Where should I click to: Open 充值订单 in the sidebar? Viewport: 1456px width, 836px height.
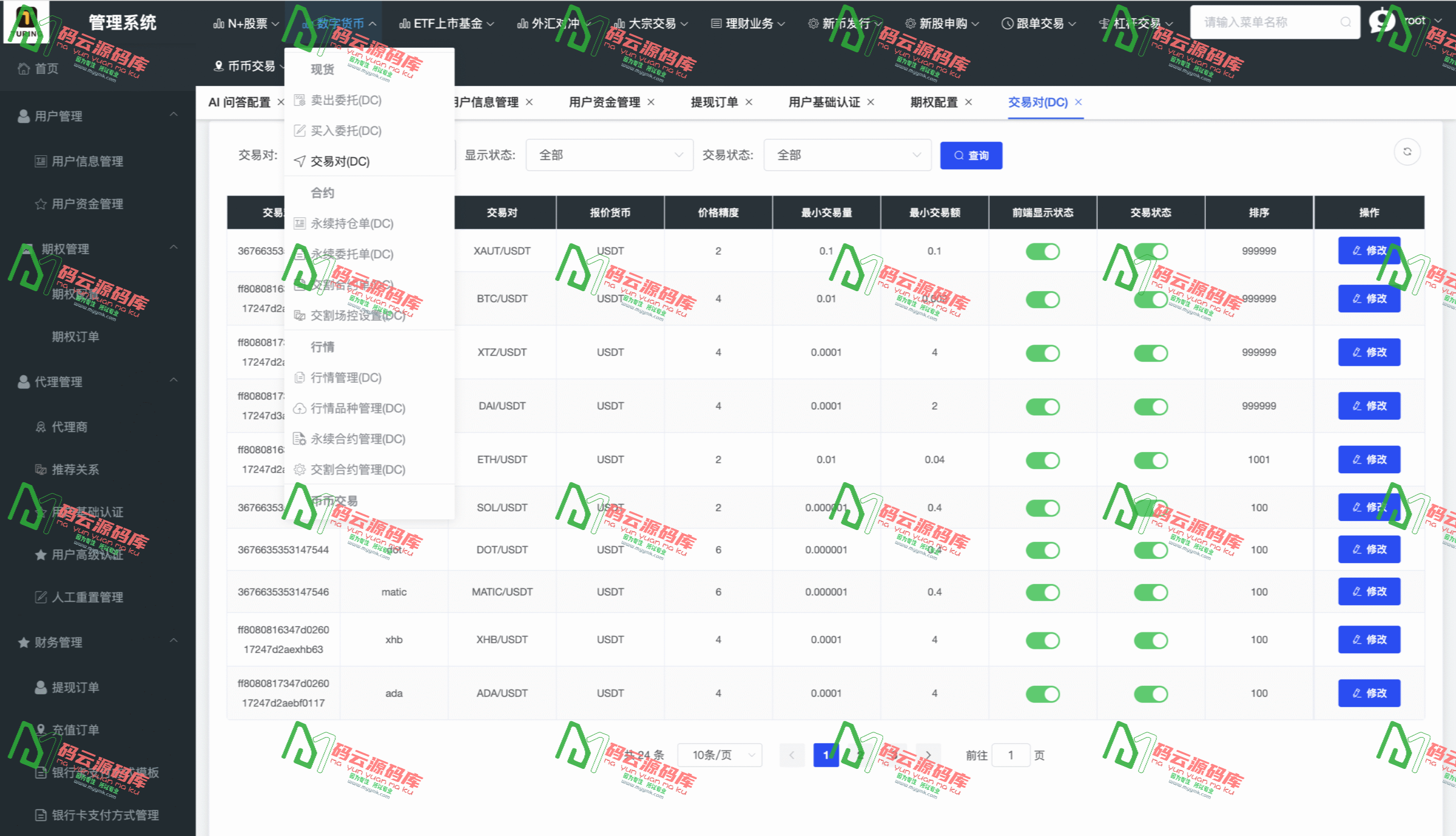click(75, 730)
